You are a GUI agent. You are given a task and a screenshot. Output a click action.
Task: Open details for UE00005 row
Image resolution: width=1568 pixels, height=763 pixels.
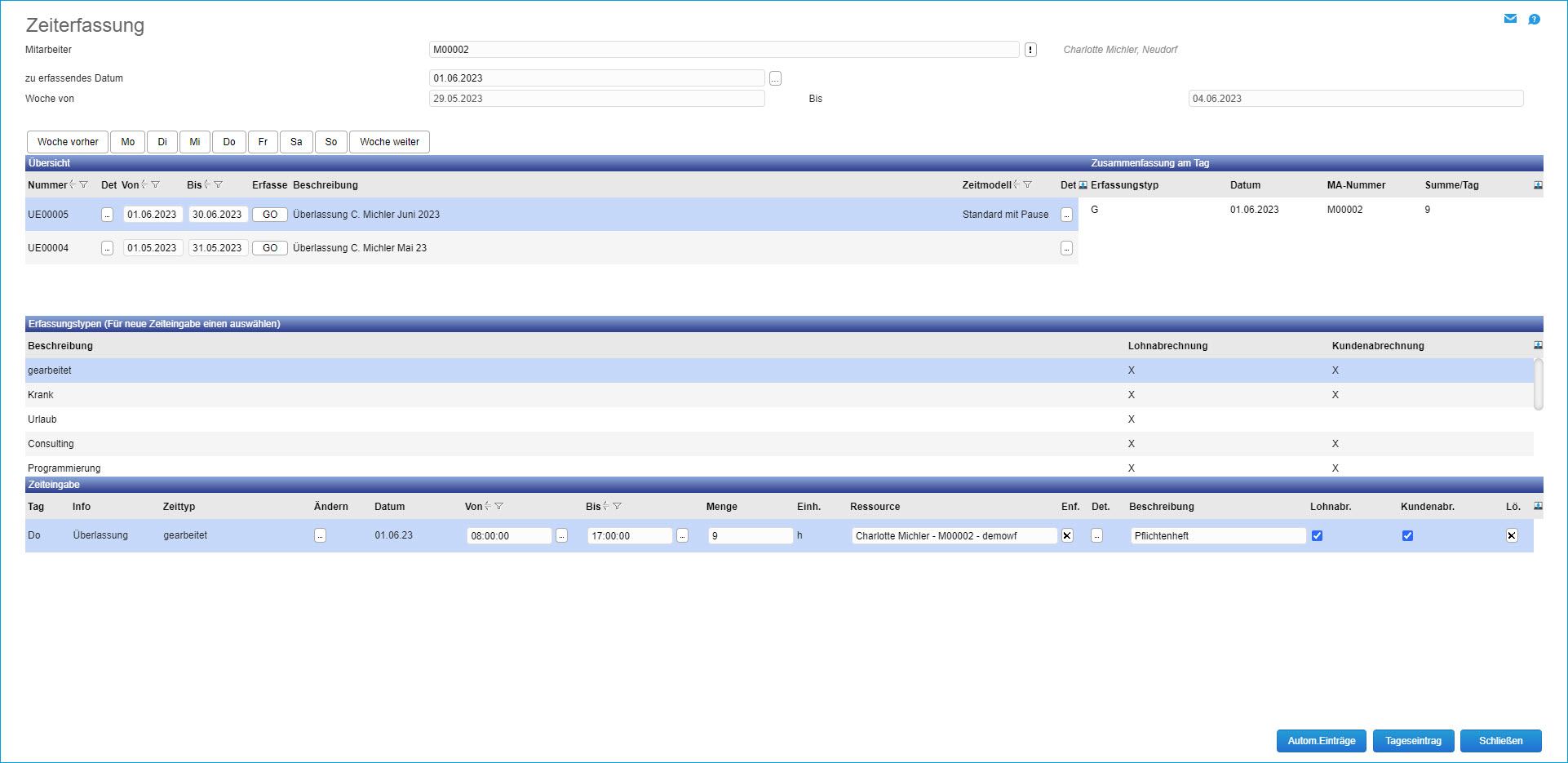(107, 215)
